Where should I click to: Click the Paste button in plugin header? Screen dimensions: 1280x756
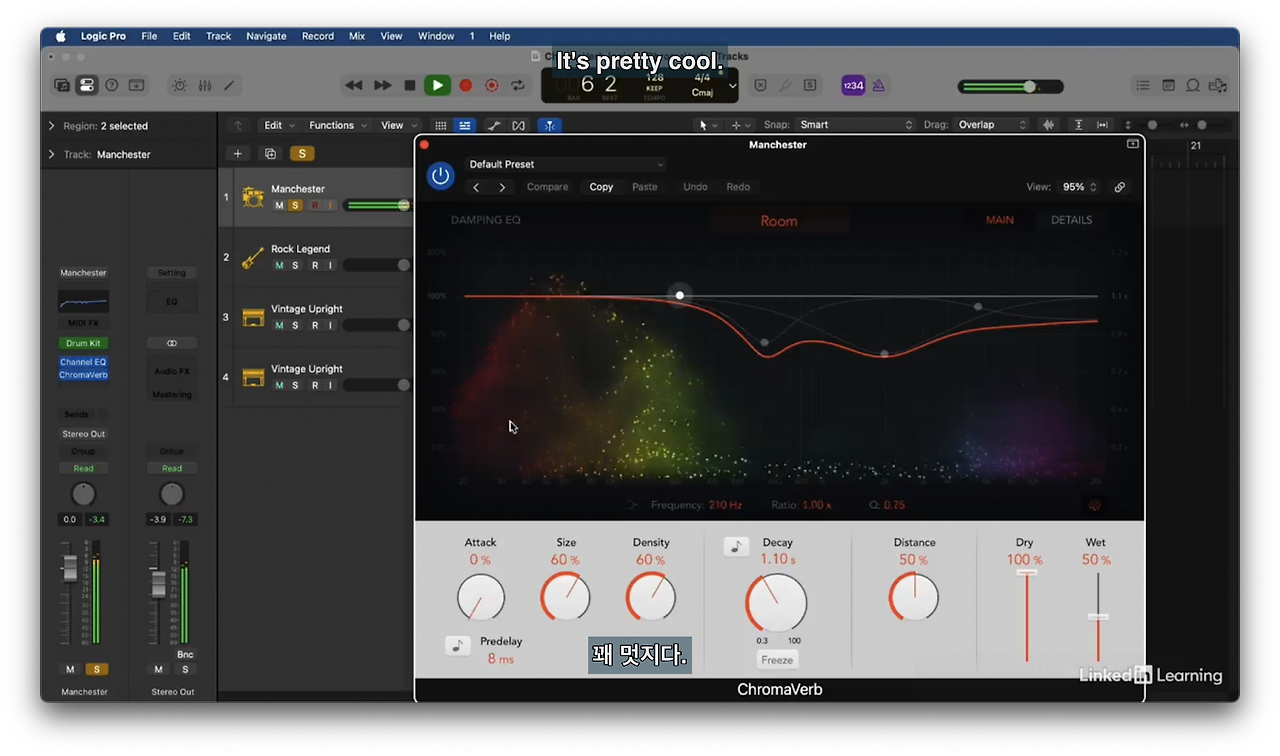tap(645, 187)
